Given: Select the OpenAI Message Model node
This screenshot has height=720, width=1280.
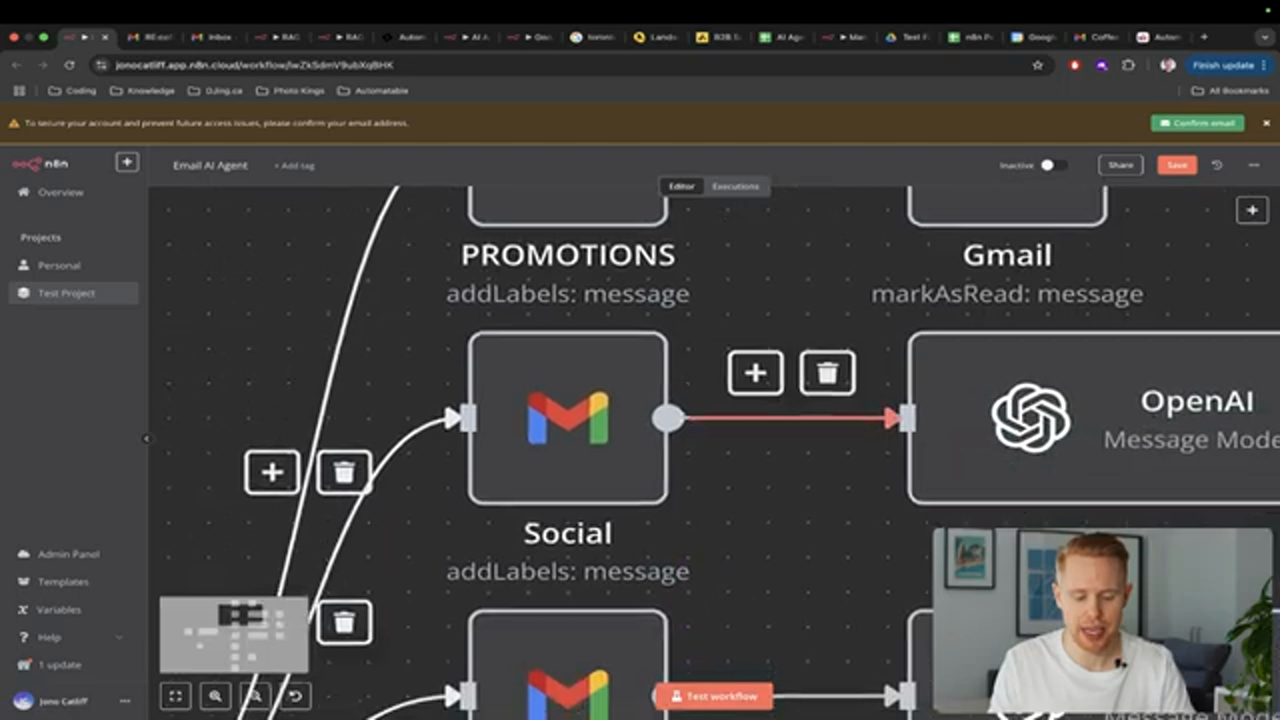Looking at the screenshot, I should (1094, 418).
